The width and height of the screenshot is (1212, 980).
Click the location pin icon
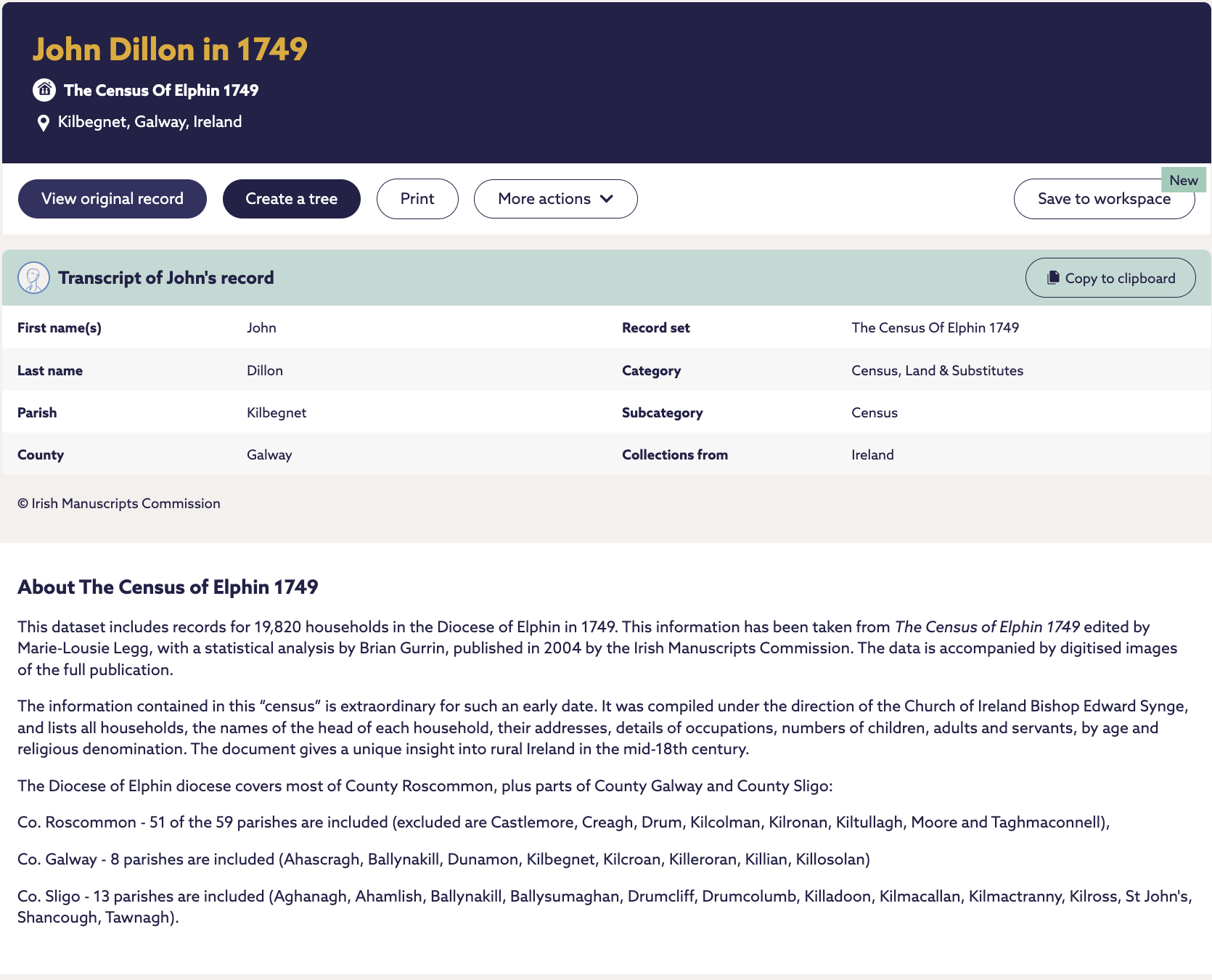click(44, 123)
